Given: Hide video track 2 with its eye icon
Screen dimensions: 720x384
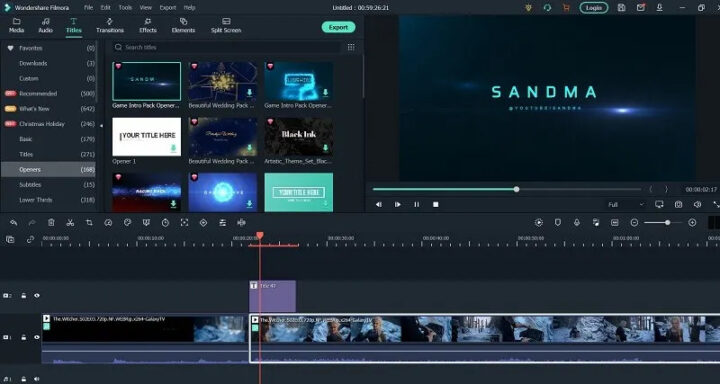Looking at the screenshot, I should [x=37, y=296].
